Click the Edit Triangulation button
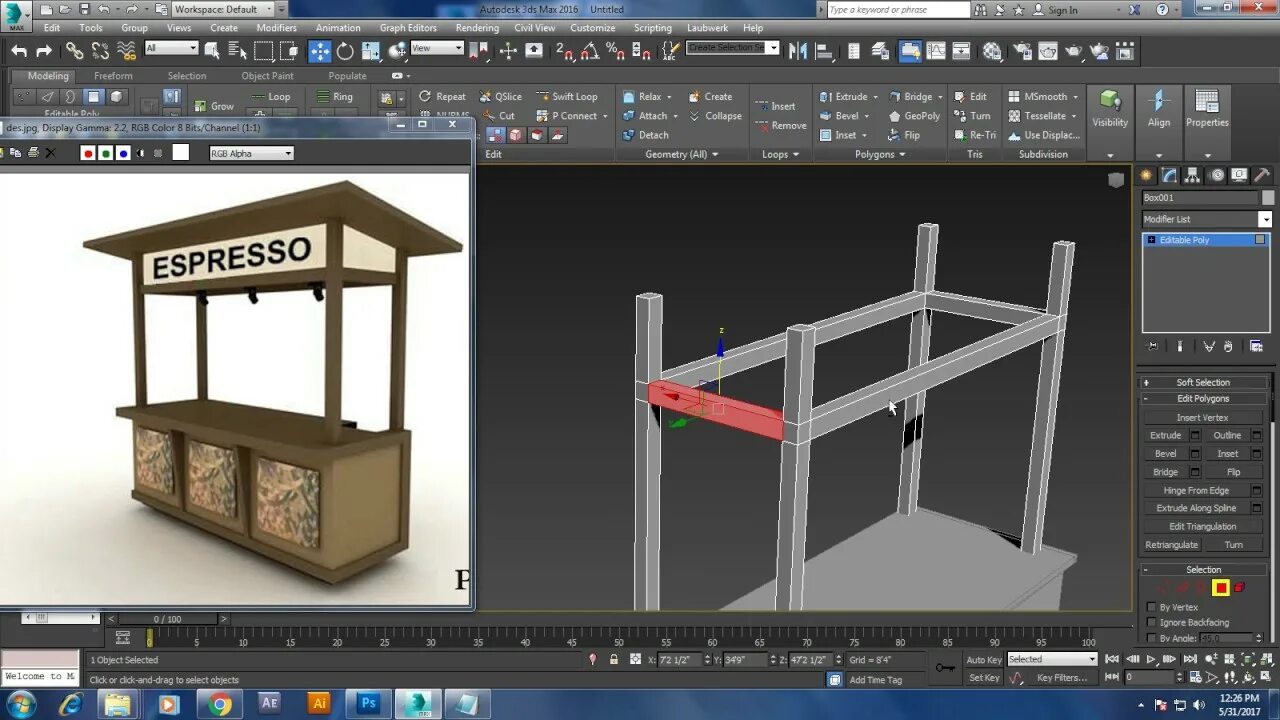This screenshot has width=1280, height=720. click(1203, 526)
